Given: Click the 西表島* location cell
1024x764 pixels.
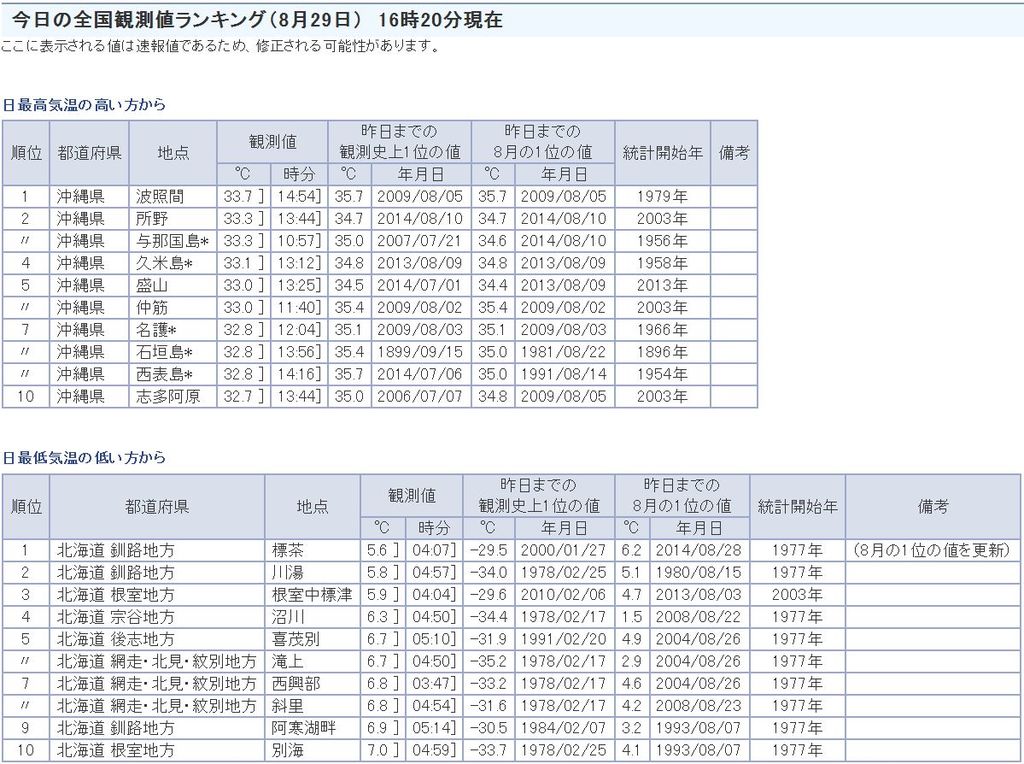Looking at the screenshot, I should pos(164,374).
